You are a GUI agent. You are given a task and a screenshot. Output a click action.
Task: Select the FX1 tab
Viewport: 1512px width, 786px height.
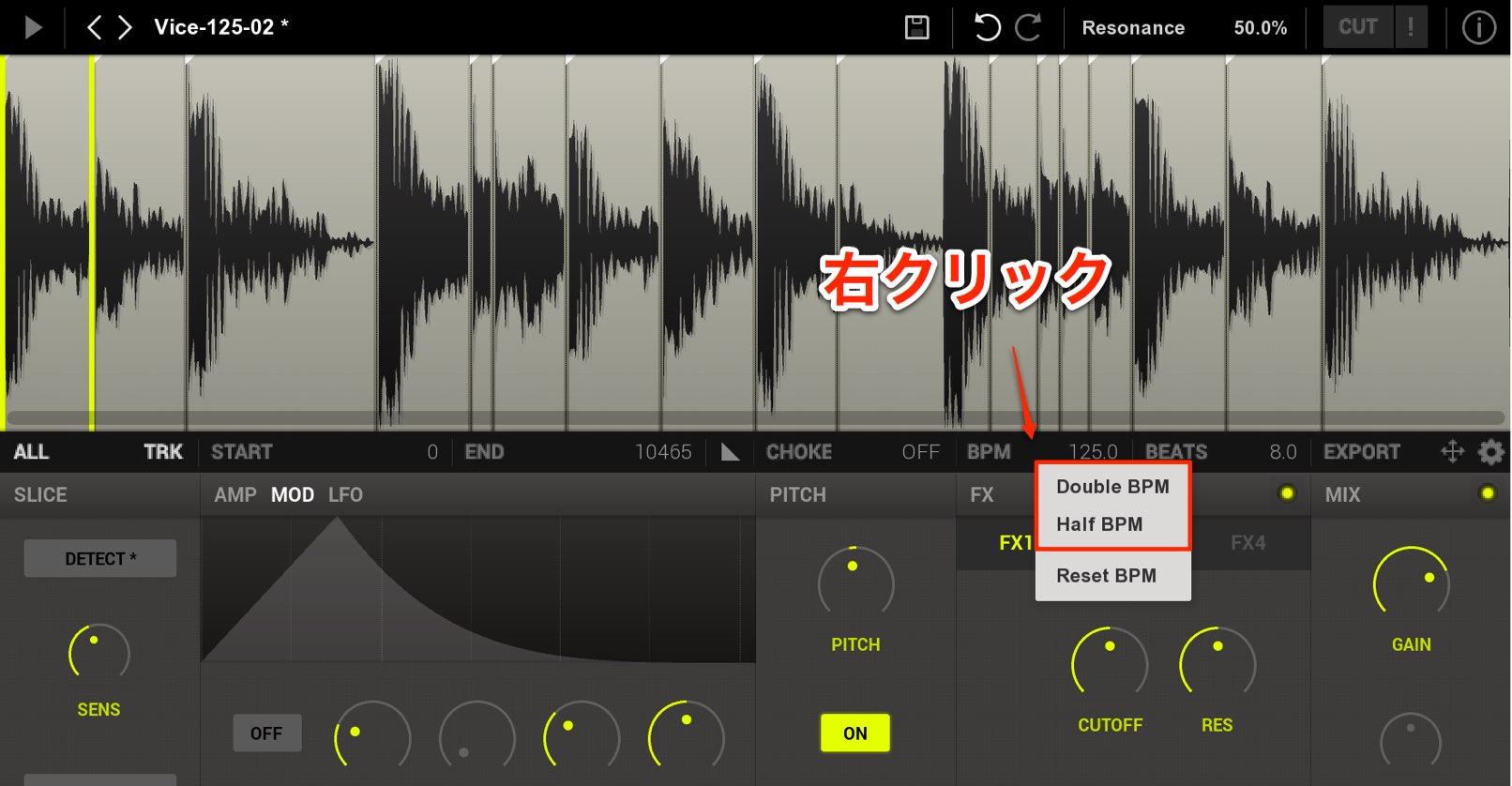pyautogui.click(x=1015, y=543)
